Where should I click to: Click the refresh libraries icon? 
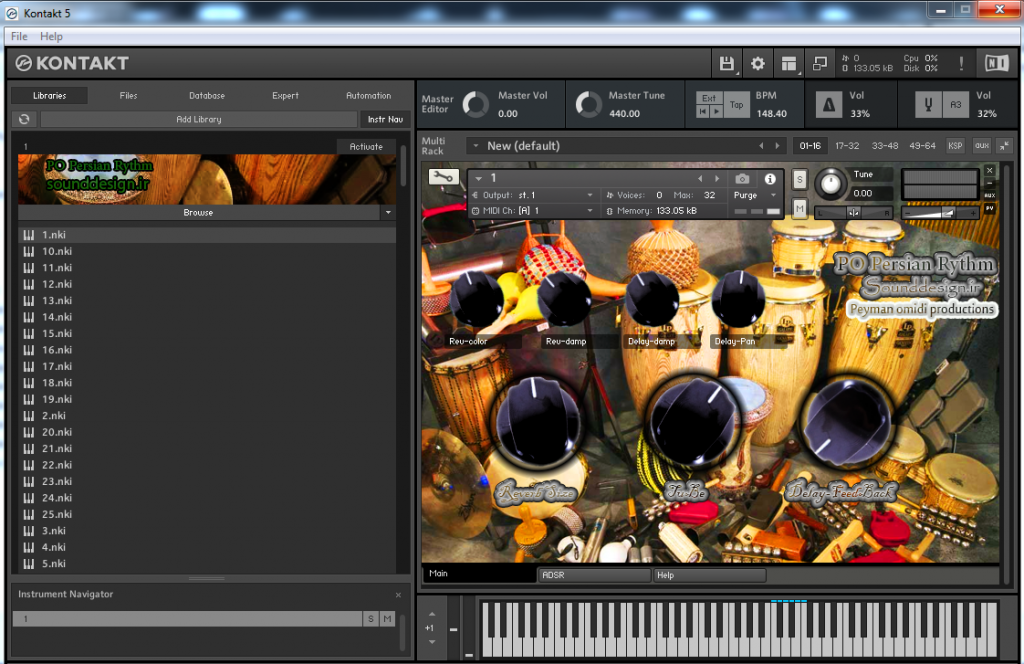[x=24, y=119]
